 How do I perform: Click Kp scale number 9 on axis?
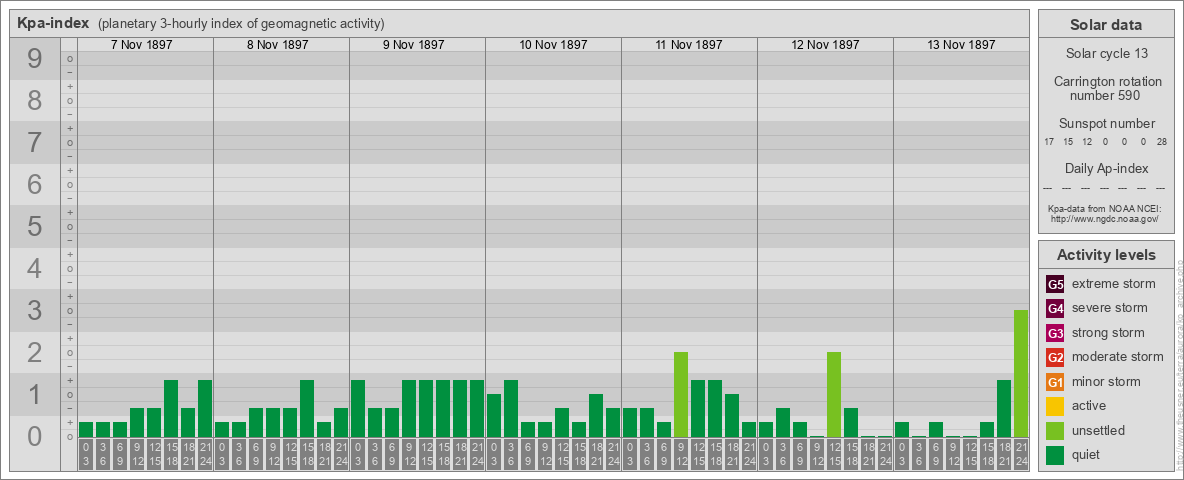[x=35, y=59]
